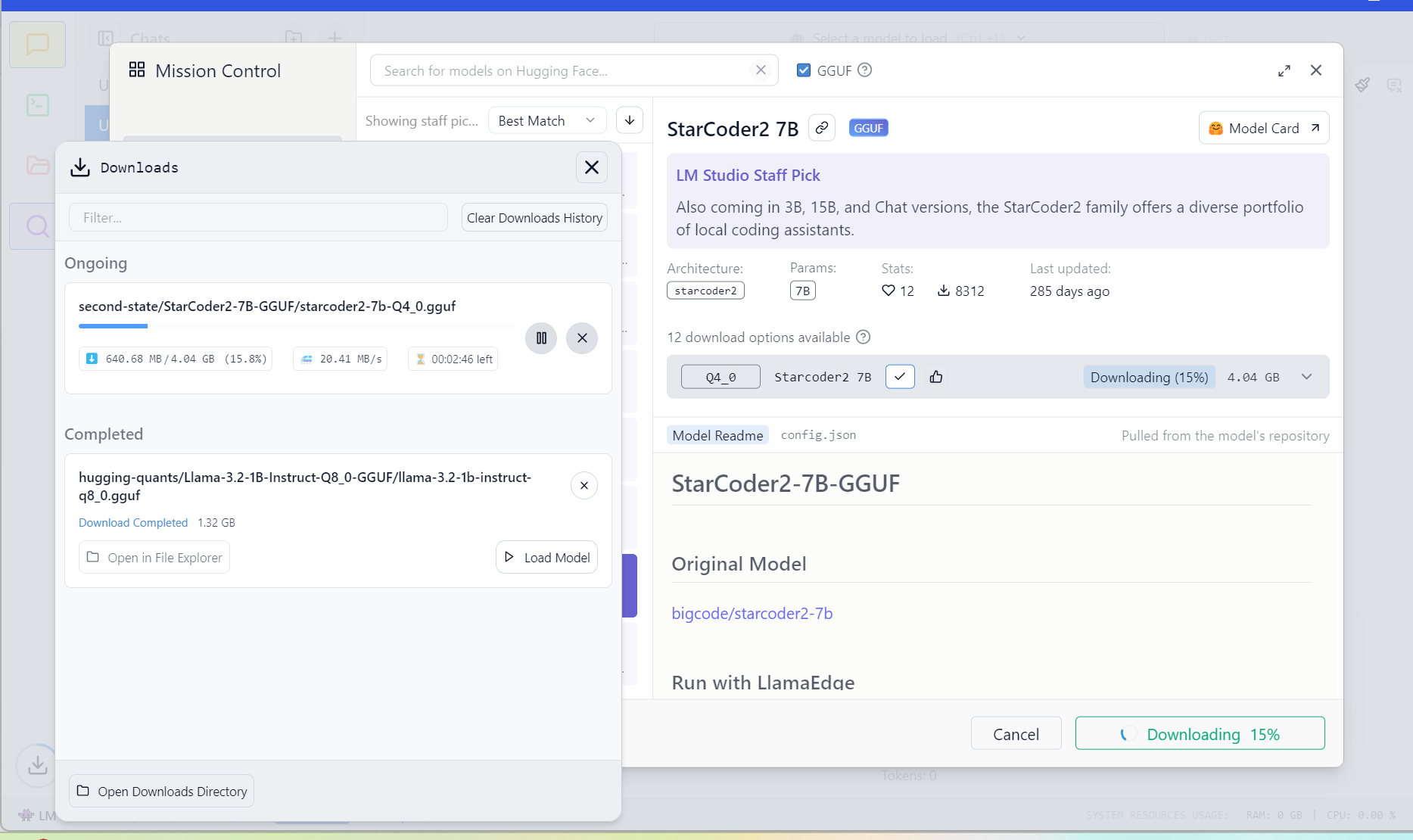Click the Download Completed status text
Image resolution: width=1413 pixels, height=840 pixels.
point(133,523)
